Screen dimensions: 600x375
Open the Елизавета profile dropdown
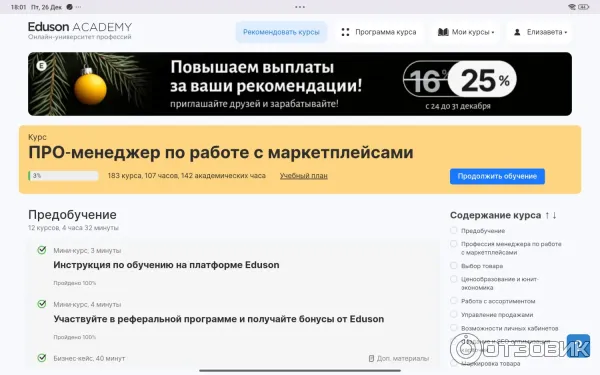[x=540, y=32]
